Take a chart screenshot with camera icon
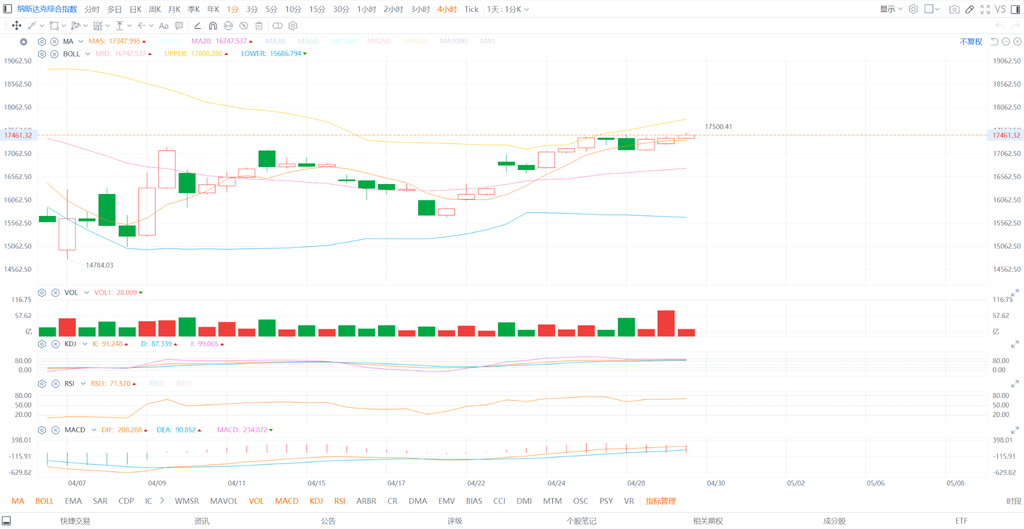1024x529 pixels. click(x=954, y=9)
